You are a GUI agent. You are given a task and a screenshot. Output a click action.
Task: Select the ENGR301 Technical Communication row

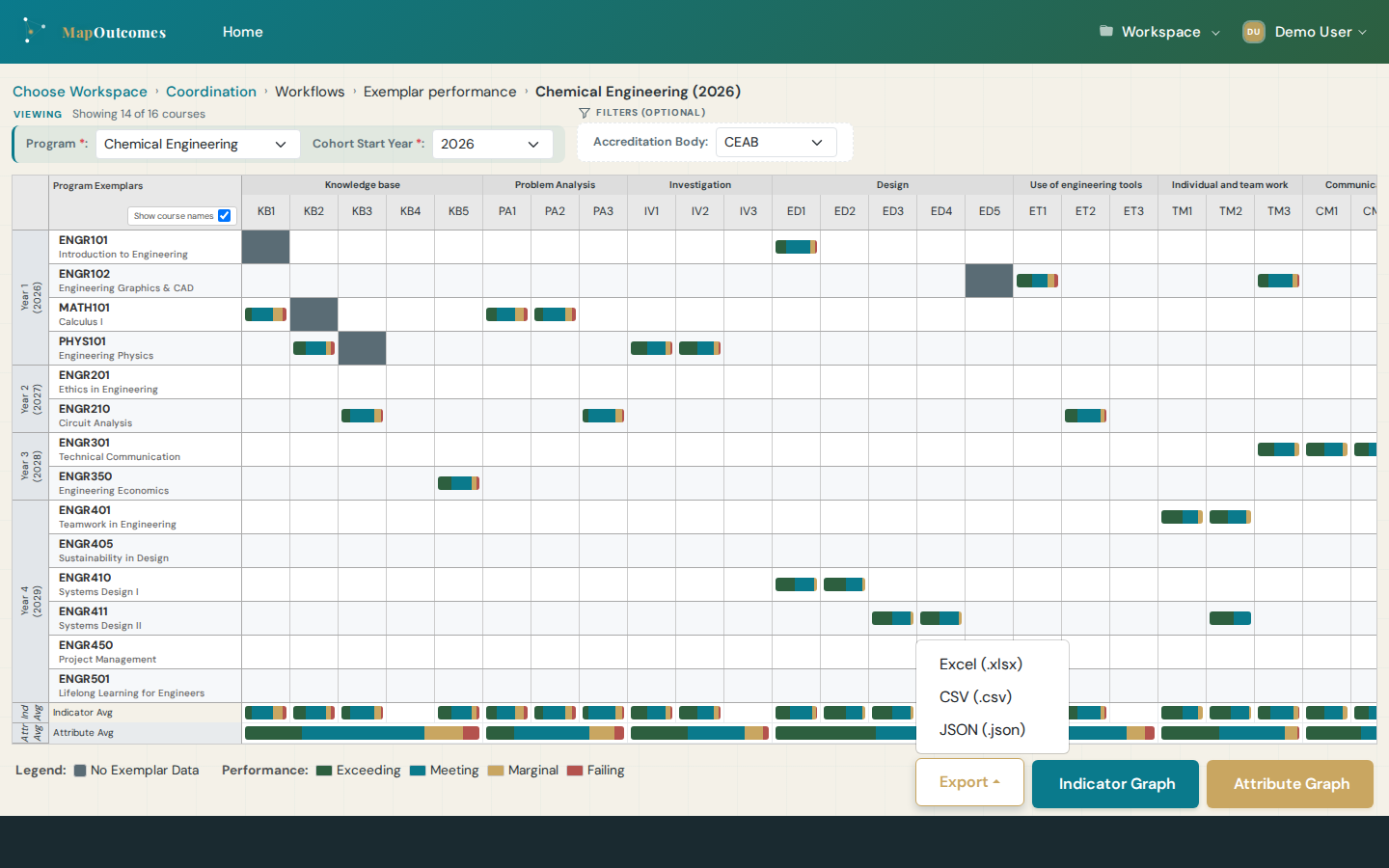tap(145, 449)
